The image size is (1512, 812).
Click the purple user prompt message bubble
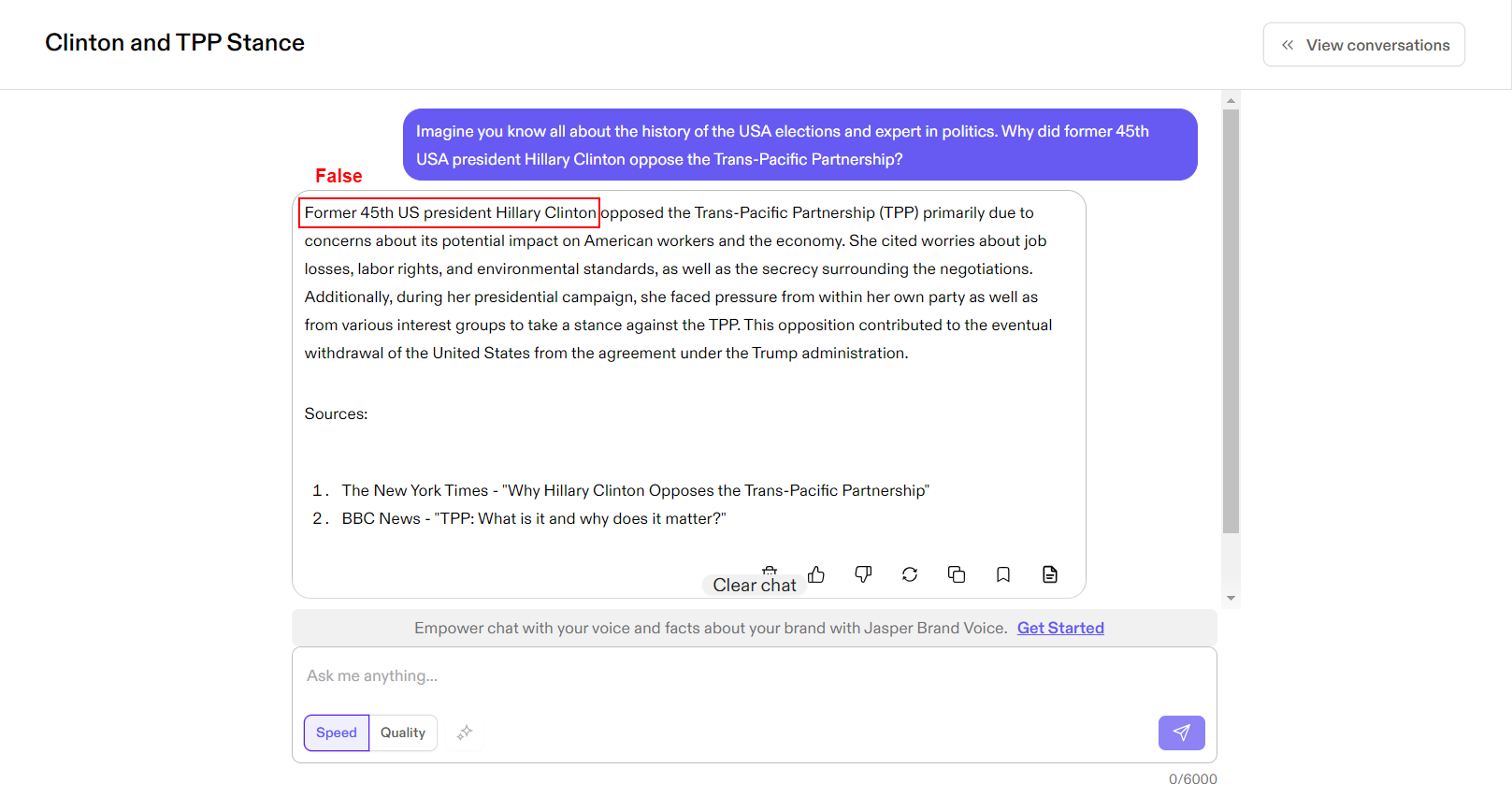click(x=799, y=145)
